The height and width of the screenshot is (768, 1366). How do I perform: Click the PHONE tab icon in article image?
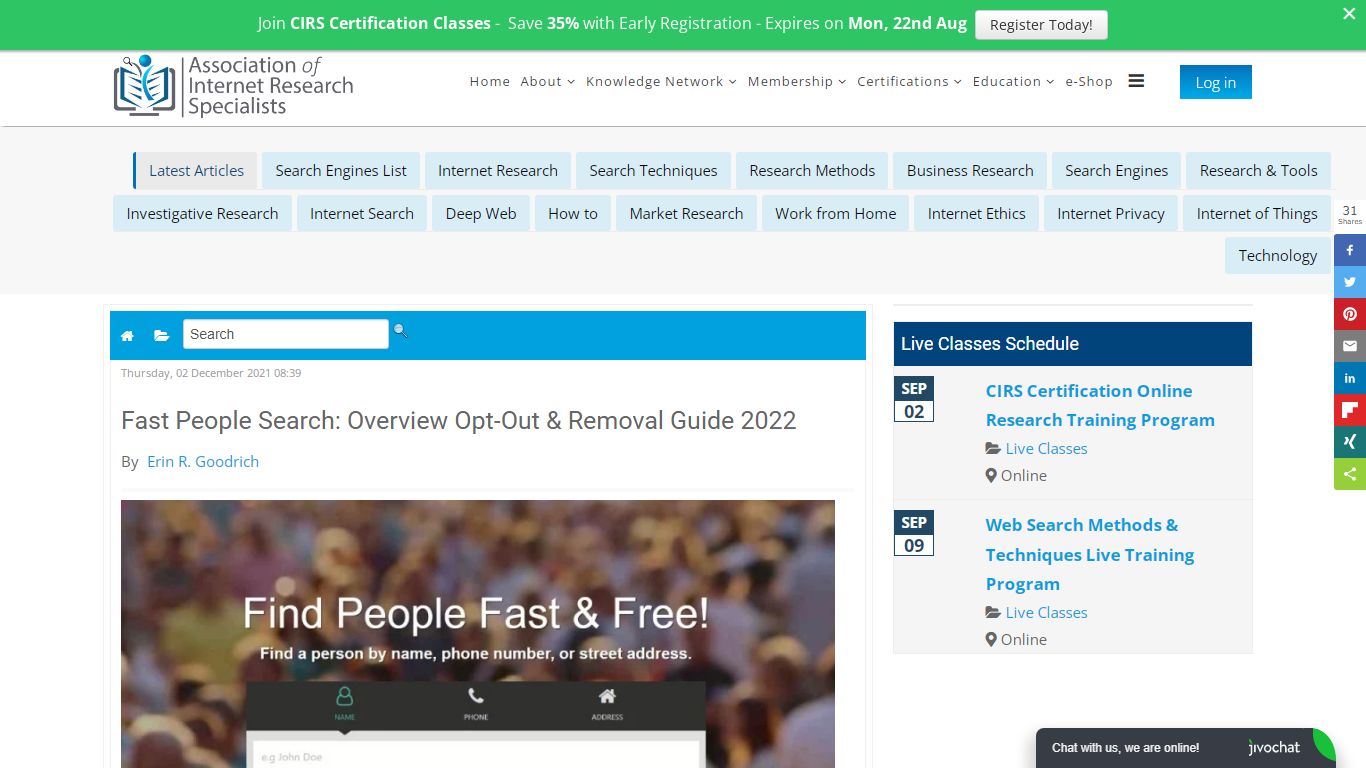(x=476, y=702)
